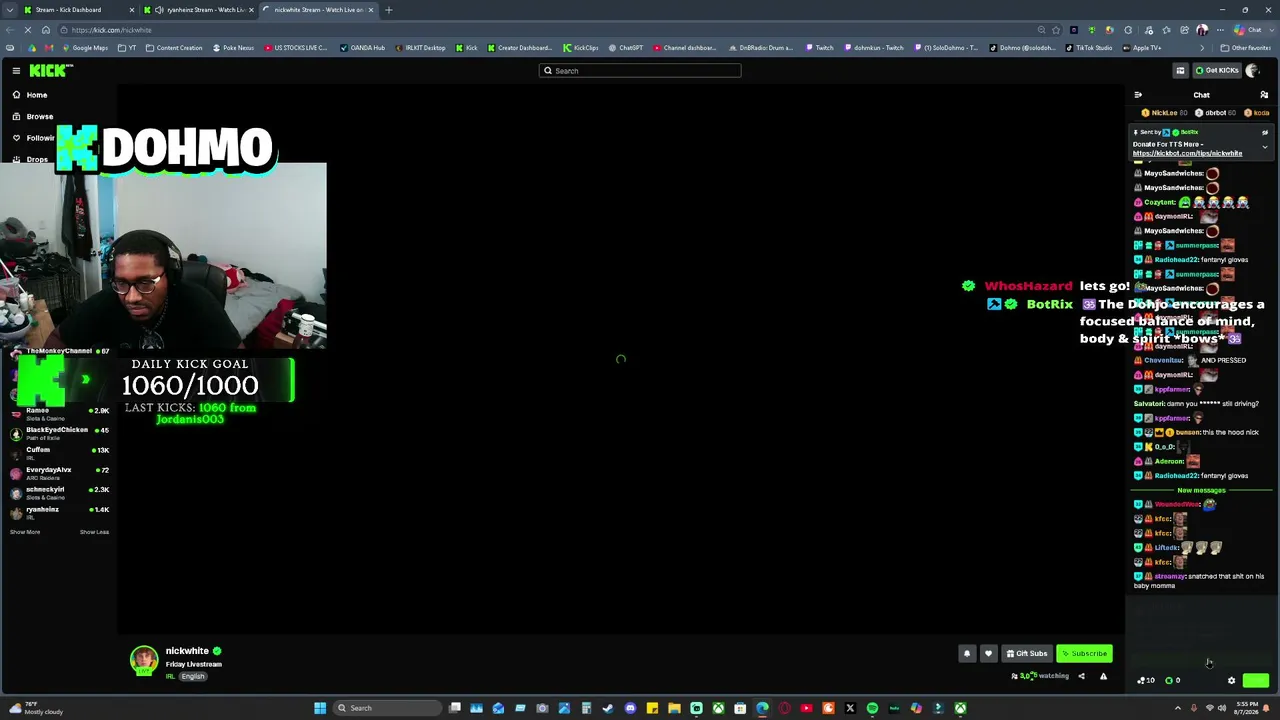Open TikTok Studio bookmark
Viewport: 1280px width, 720px height.
click(1089, 48)
